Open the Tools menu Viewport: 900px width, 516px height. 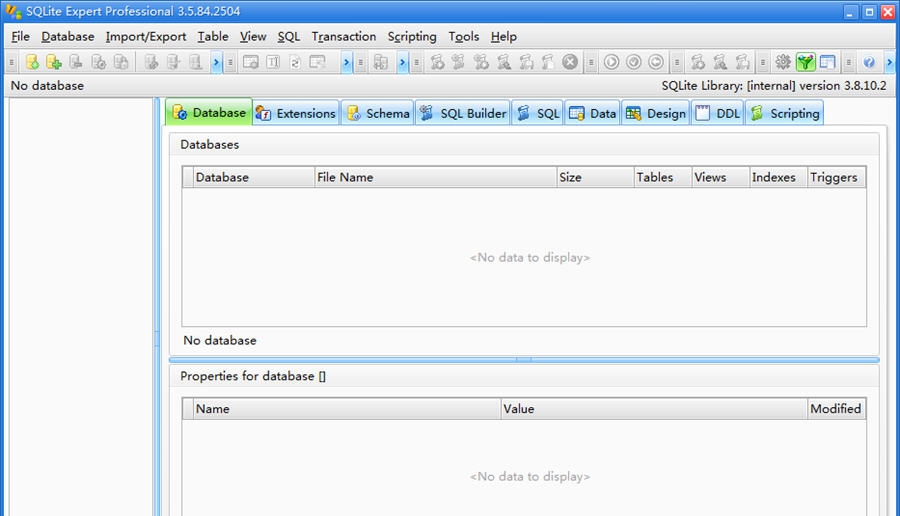click(x=463, y=37)
